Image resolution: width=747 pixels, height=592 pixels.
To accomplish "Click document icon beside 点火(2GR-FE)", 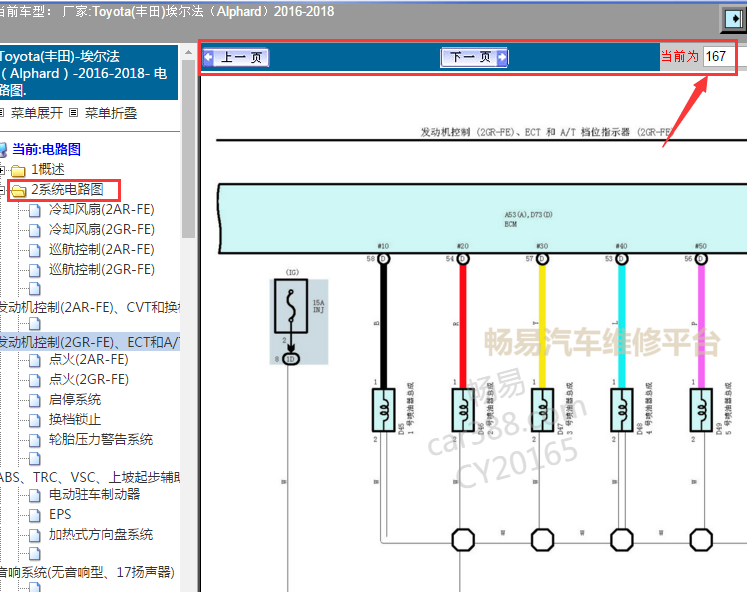I will pos(35,380).
